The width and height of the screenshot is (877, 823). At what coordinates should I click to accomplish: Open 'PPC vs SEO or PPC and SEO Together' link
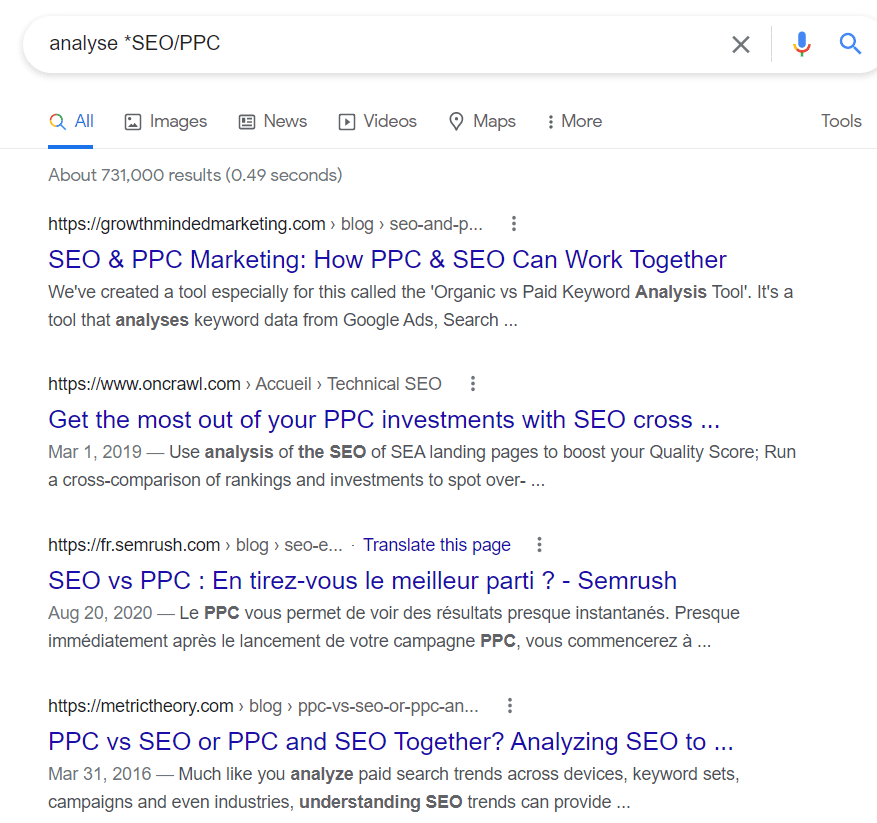390,741
